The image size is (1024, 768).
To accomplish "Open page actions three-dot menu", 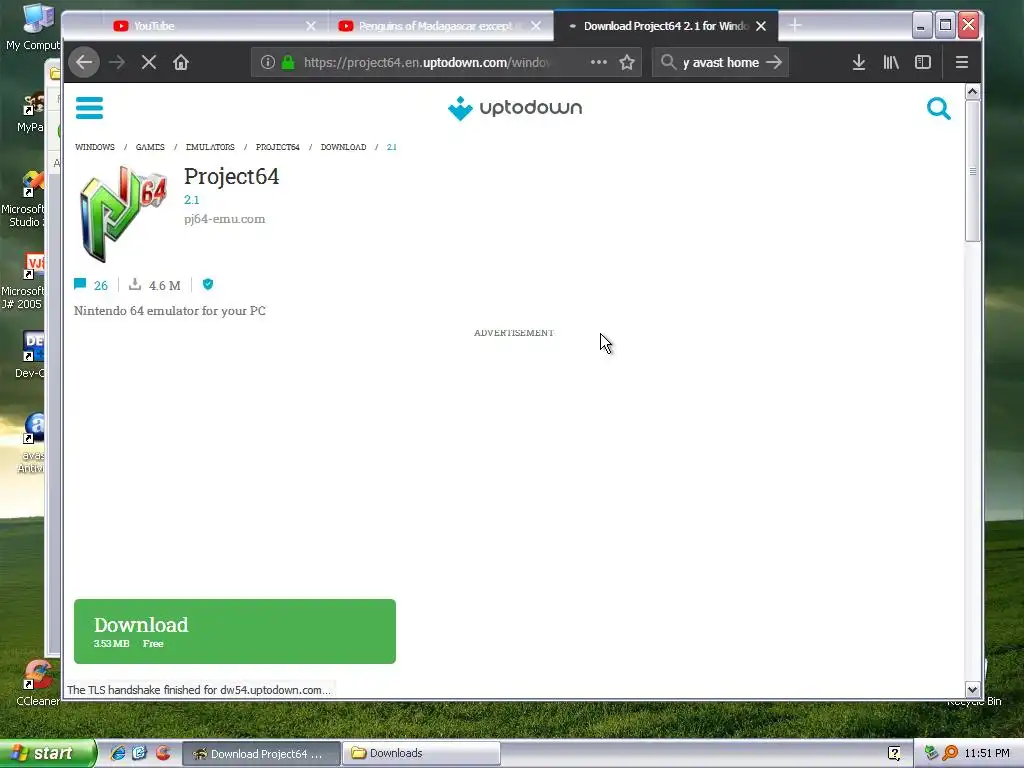I will 599,62.
